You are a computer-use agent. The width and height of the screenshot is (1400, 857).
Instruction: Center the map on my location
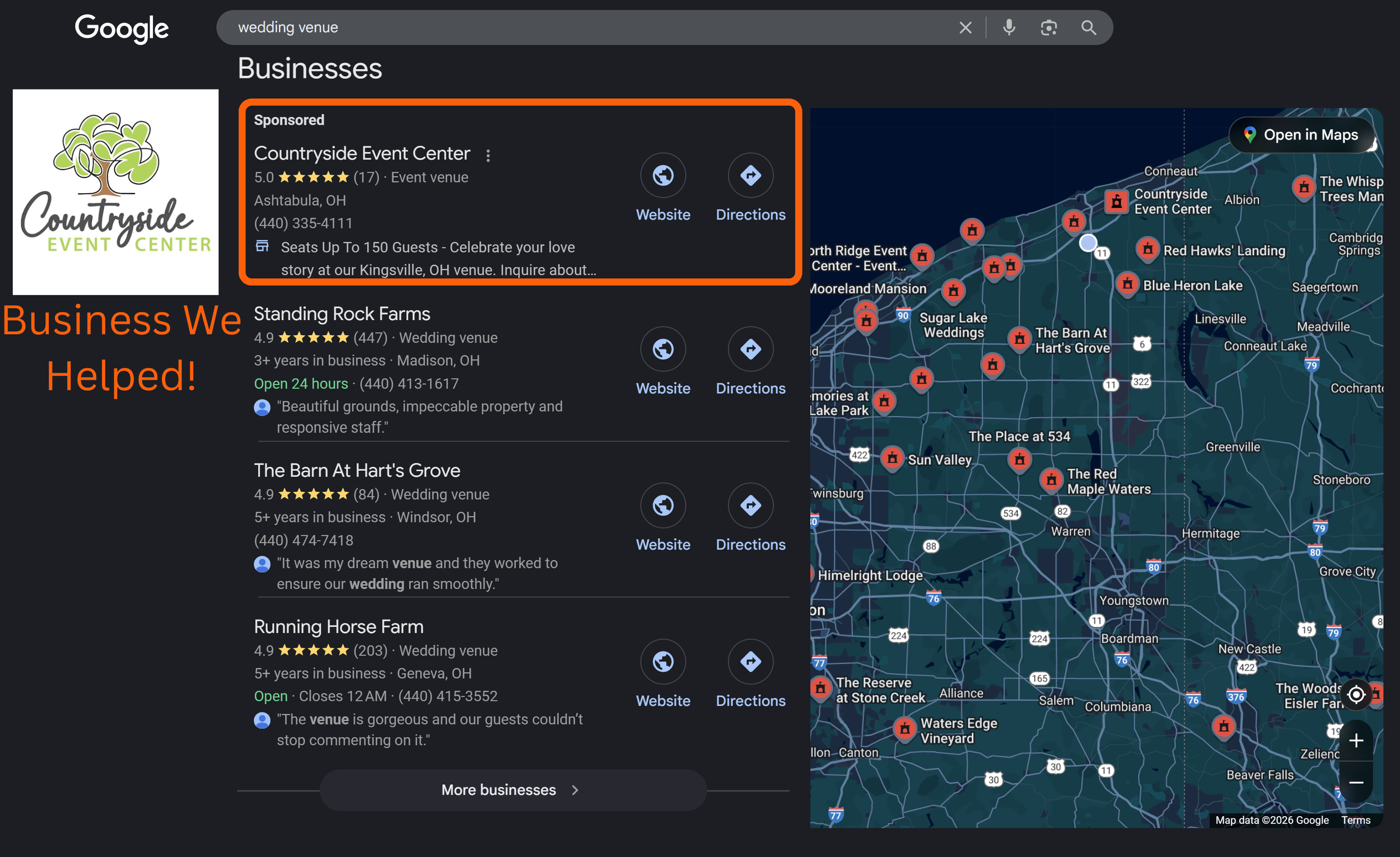tap(1356, 695)
